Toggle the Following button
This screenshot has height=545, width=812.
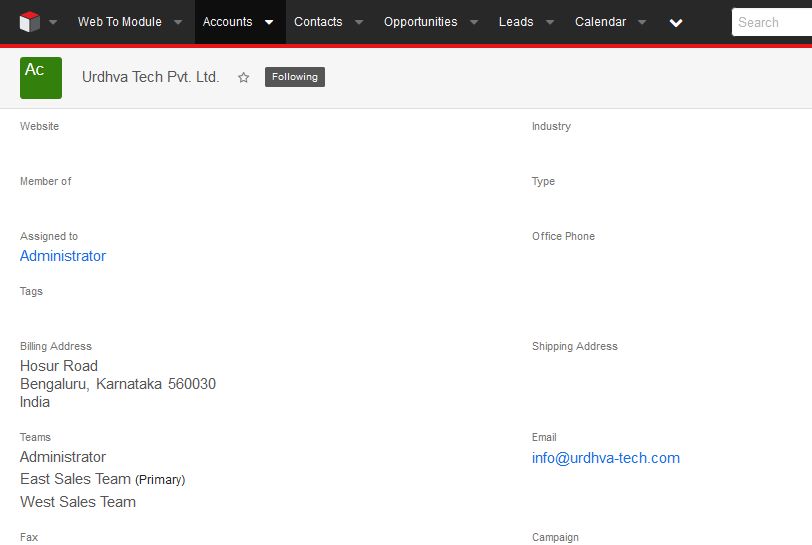295,77
